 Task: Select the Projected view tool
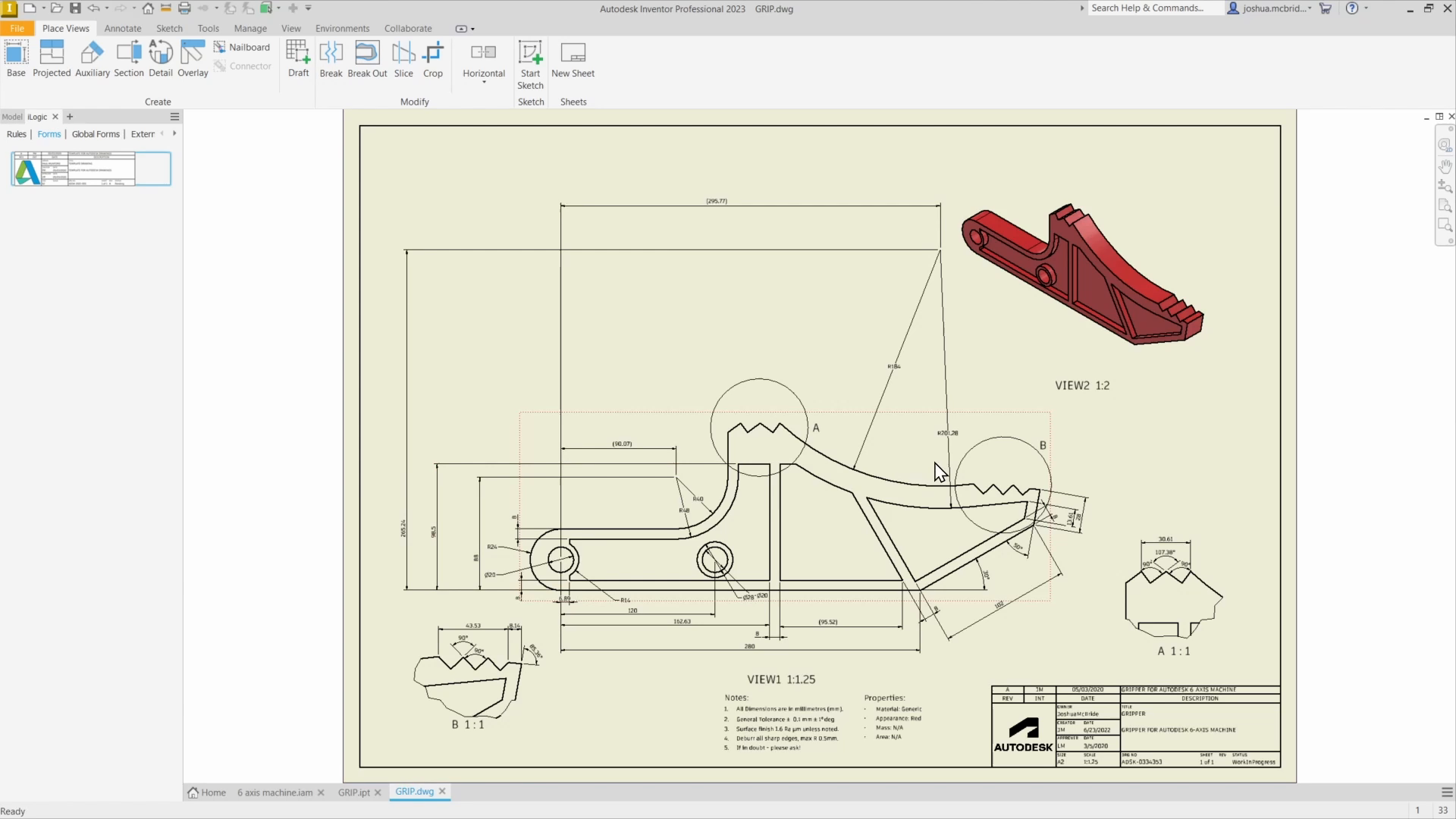[52, 57]
